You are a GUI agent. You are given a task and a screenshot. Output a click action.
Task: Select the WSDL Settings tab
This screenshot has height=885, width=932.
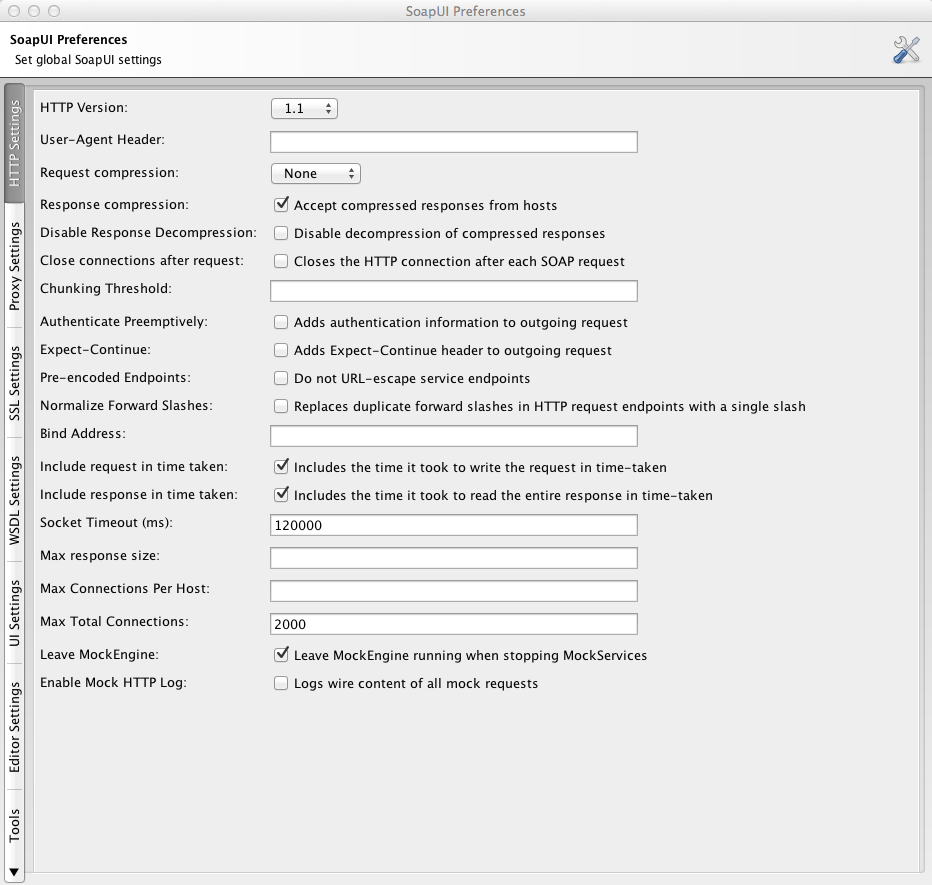click(x=15, y=499)
